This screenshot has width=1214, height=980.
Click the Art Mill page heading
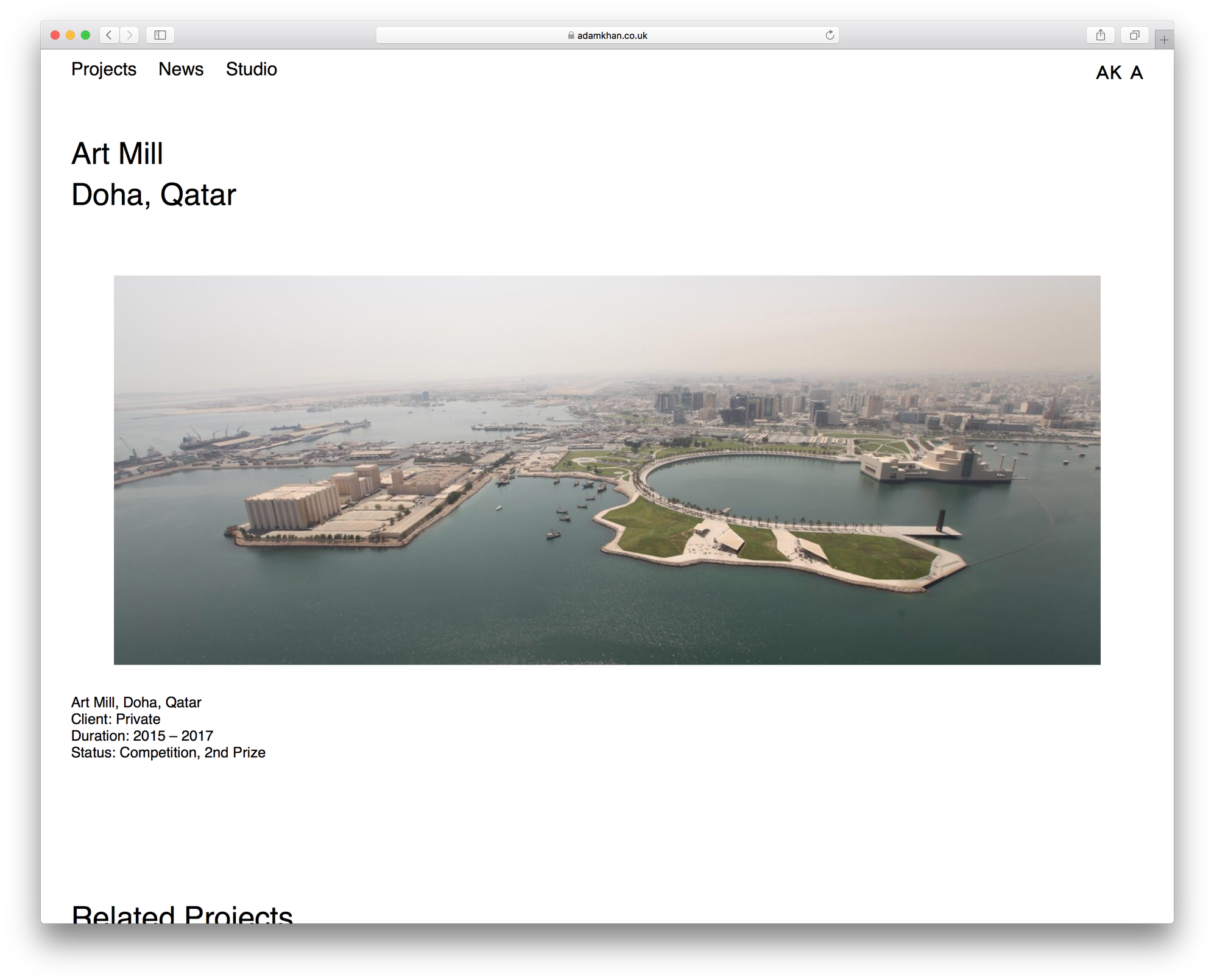pos(117,153)
